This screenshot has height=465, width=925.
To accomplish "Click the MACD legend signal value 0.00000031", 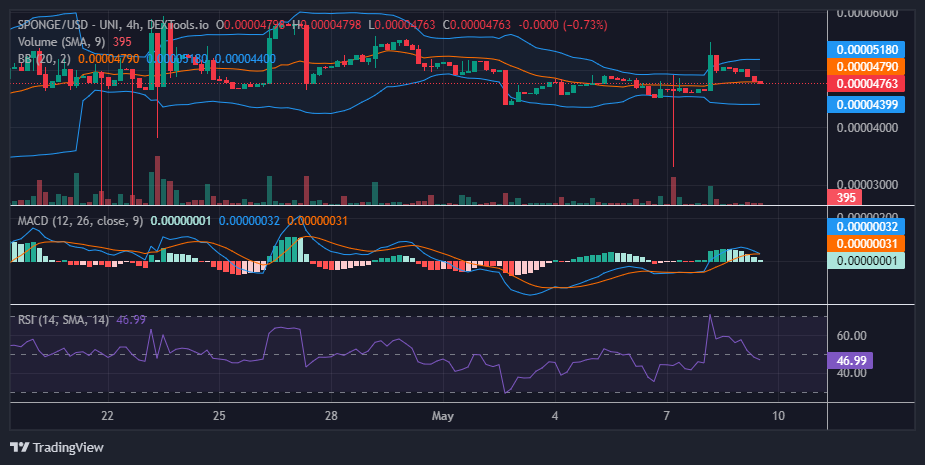I will pos(317,221).
